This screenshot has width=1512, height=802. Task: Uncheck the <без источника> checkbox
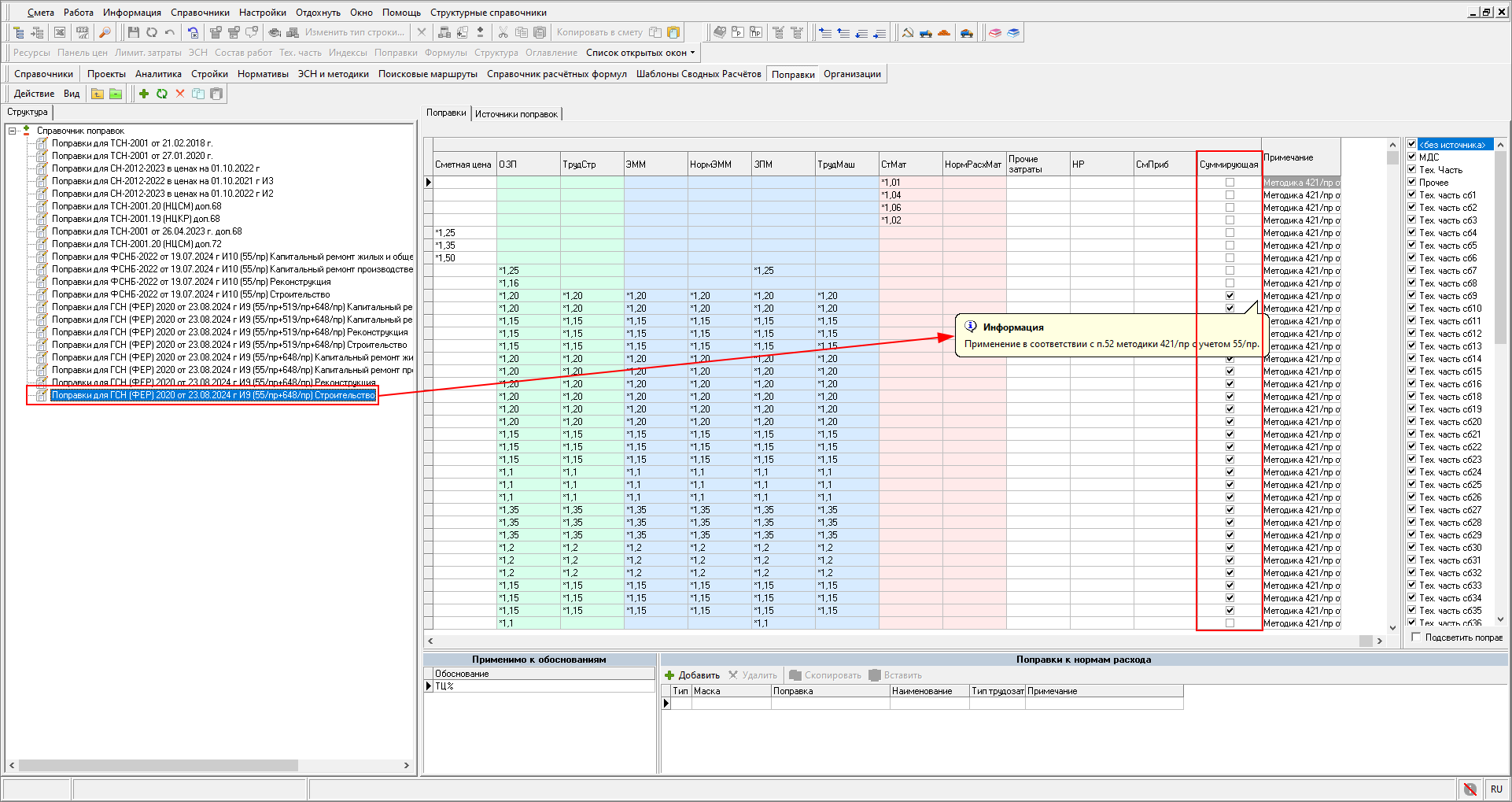[1412, 145]
